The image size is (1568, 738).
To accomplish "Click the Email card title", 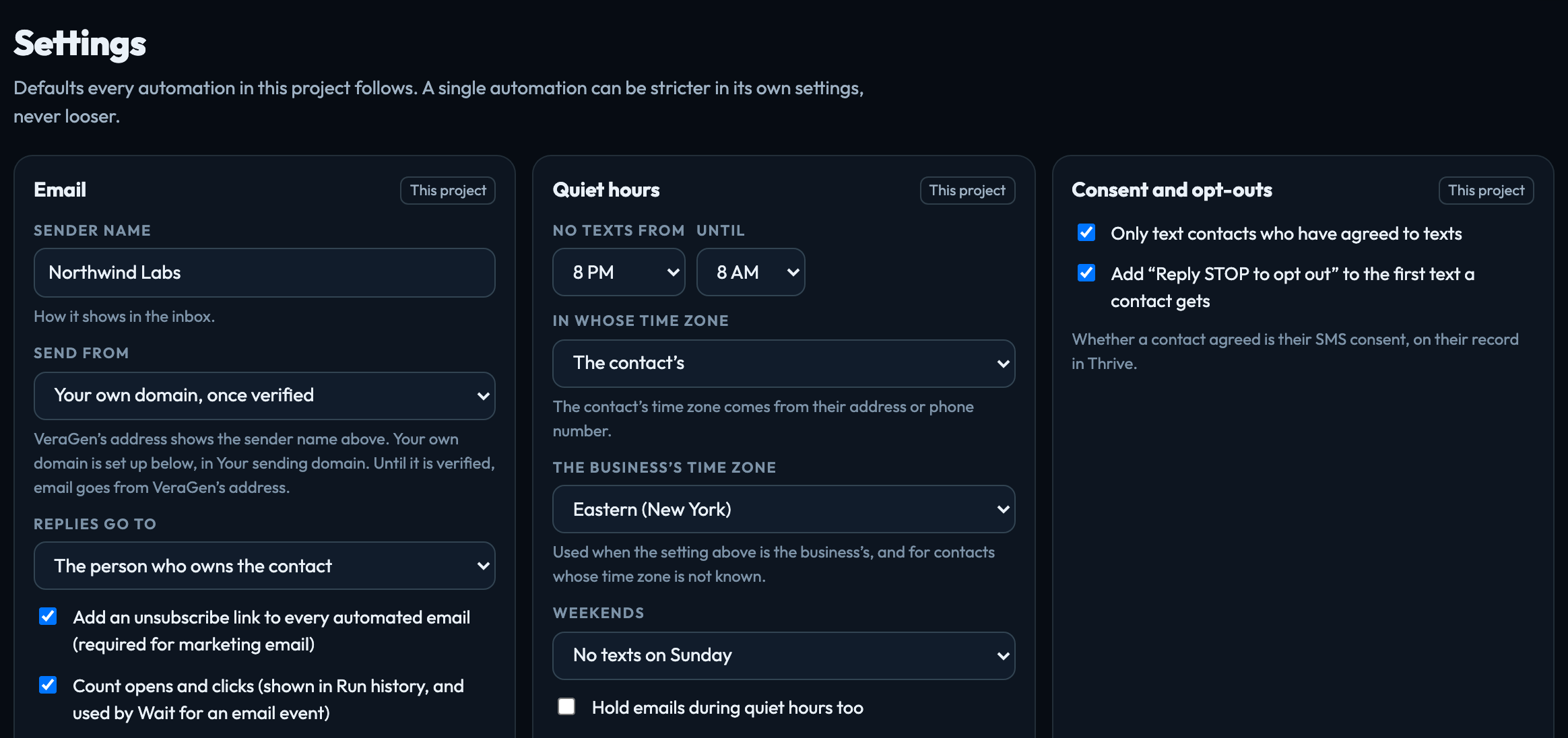I will pos(60,190).
